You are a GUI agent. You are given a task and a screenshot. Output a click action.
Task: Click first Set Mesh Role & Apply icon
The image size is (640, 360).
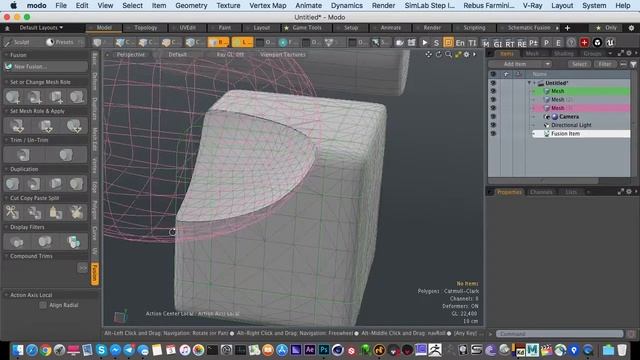point(17,126)
